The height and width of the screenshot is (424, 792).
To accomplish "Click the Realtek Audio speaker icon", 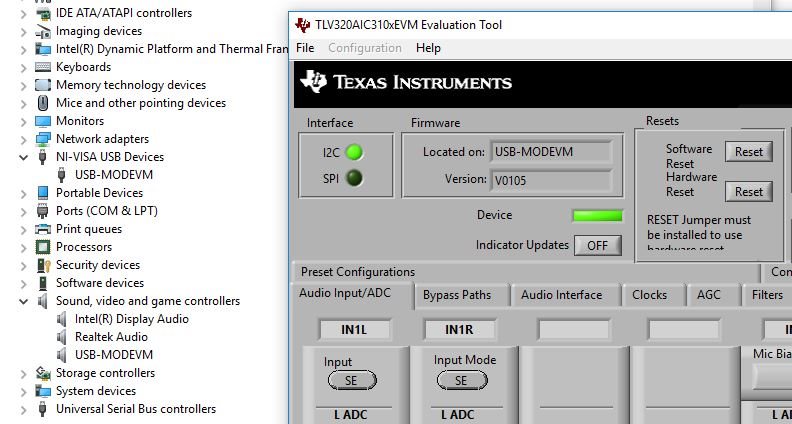I will click(x=62, y=337).
